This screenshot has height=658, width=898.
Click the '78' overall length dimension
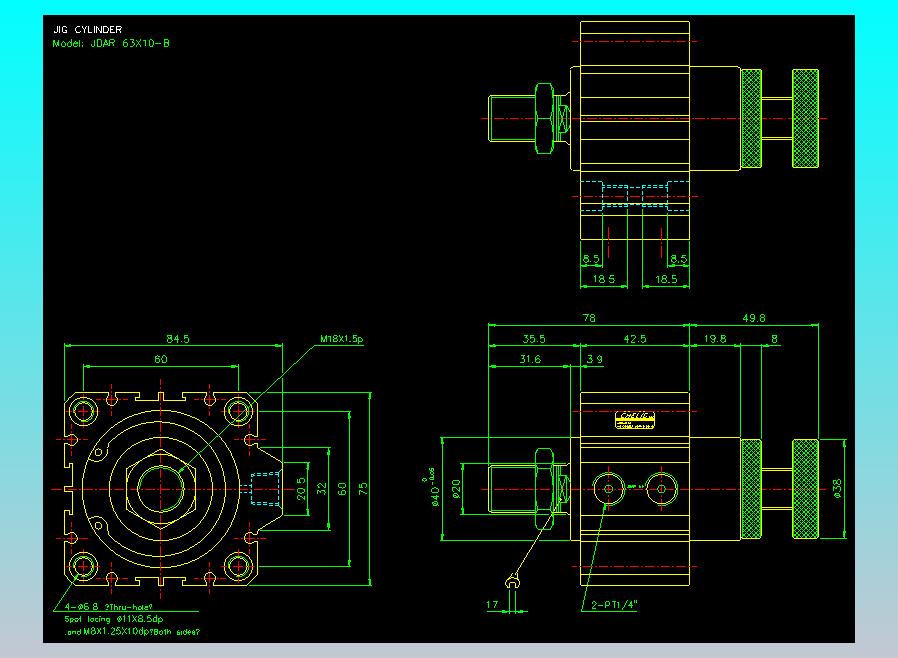pyautogui.click(x=589, y=318)
